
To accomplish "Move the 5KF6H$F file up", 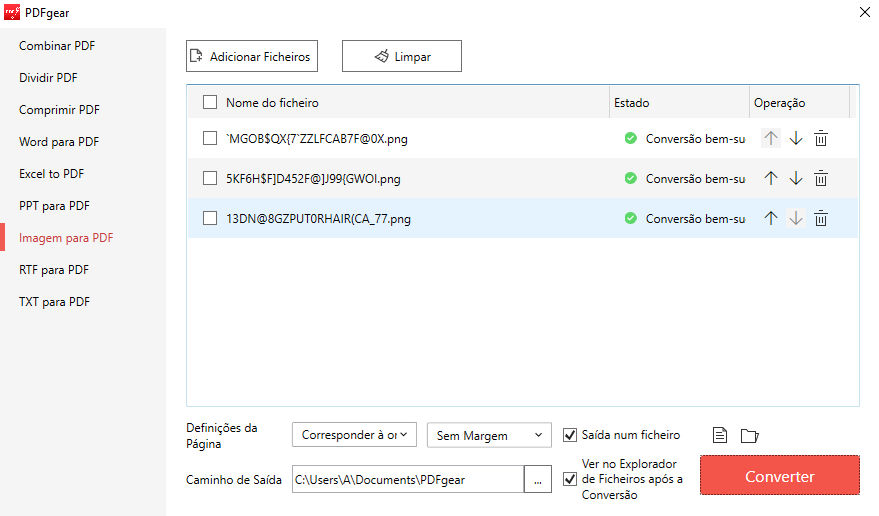I will [x=771, y=178].
